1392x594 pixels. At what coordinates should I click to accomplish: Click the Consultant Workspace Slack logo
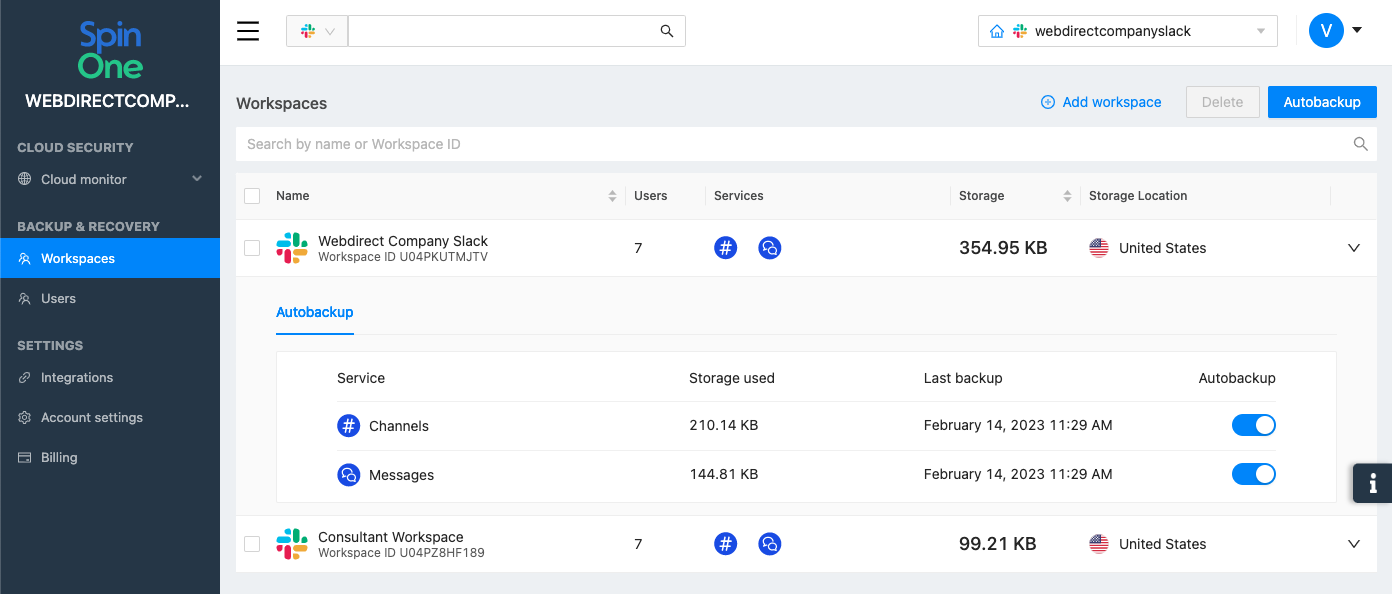click(292, 544)
